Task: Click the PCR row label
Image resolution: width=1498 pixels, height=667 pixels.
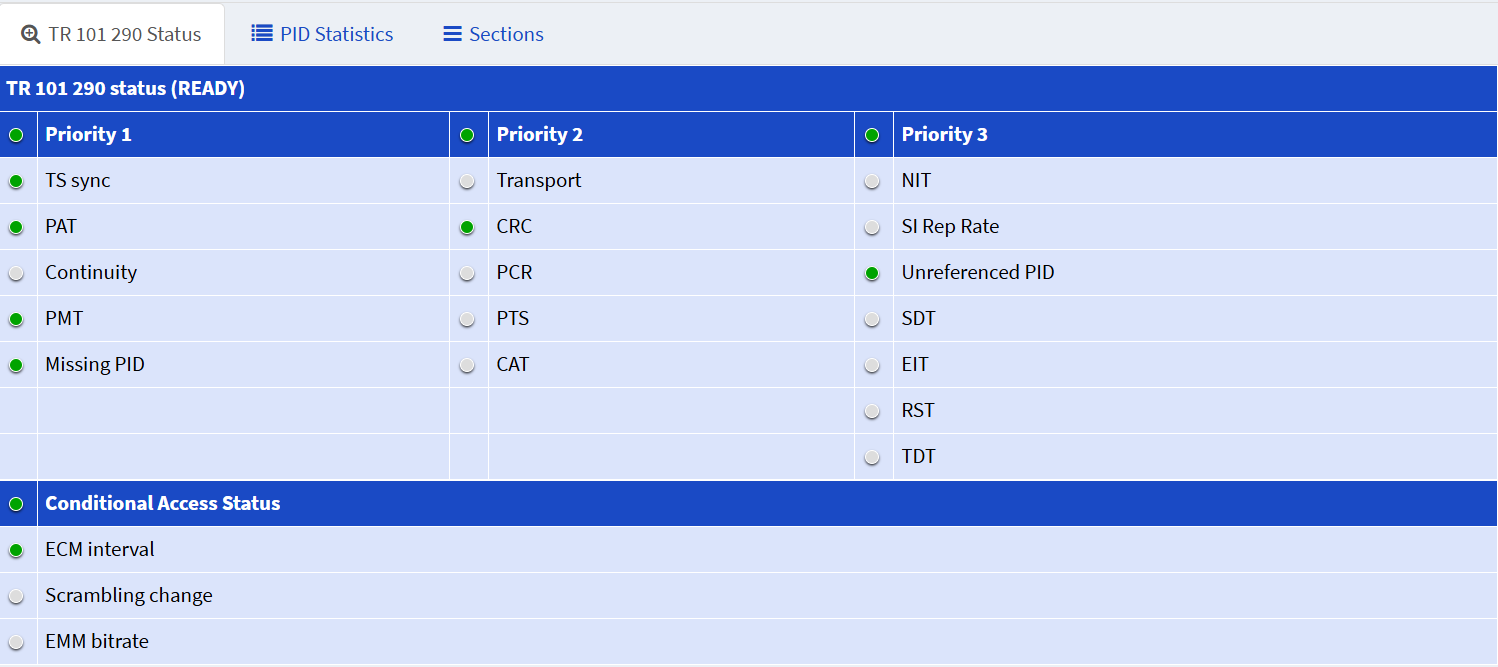Action: pyautogui.click(x=515, y=273)
